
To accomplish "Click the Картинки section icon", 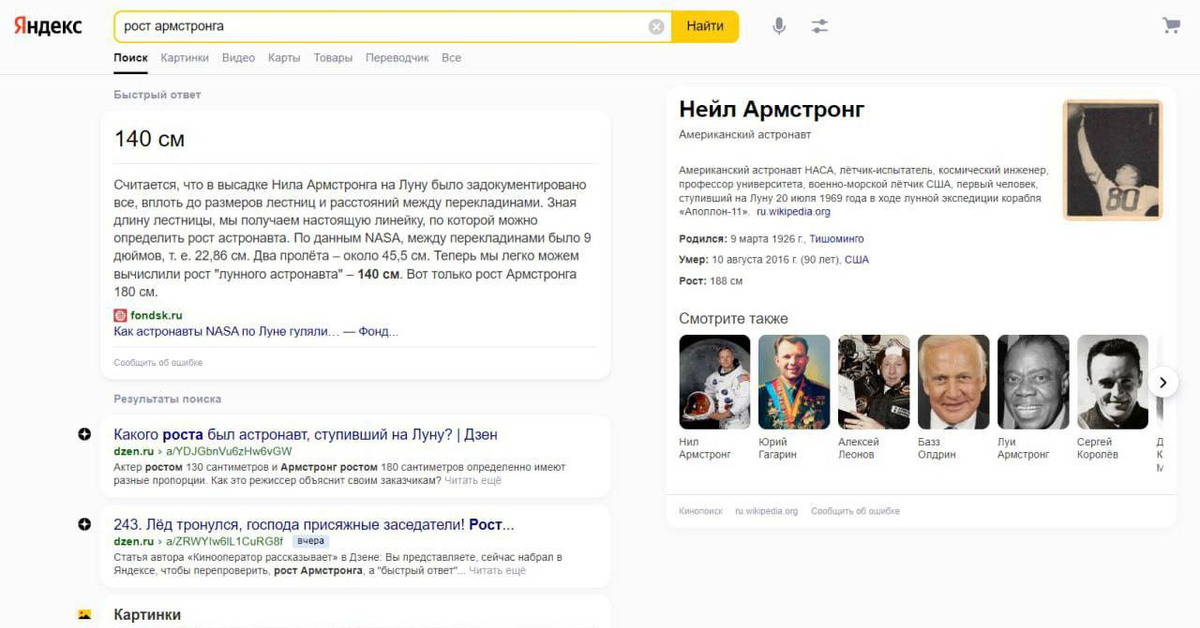I will (x=84, y=614).
